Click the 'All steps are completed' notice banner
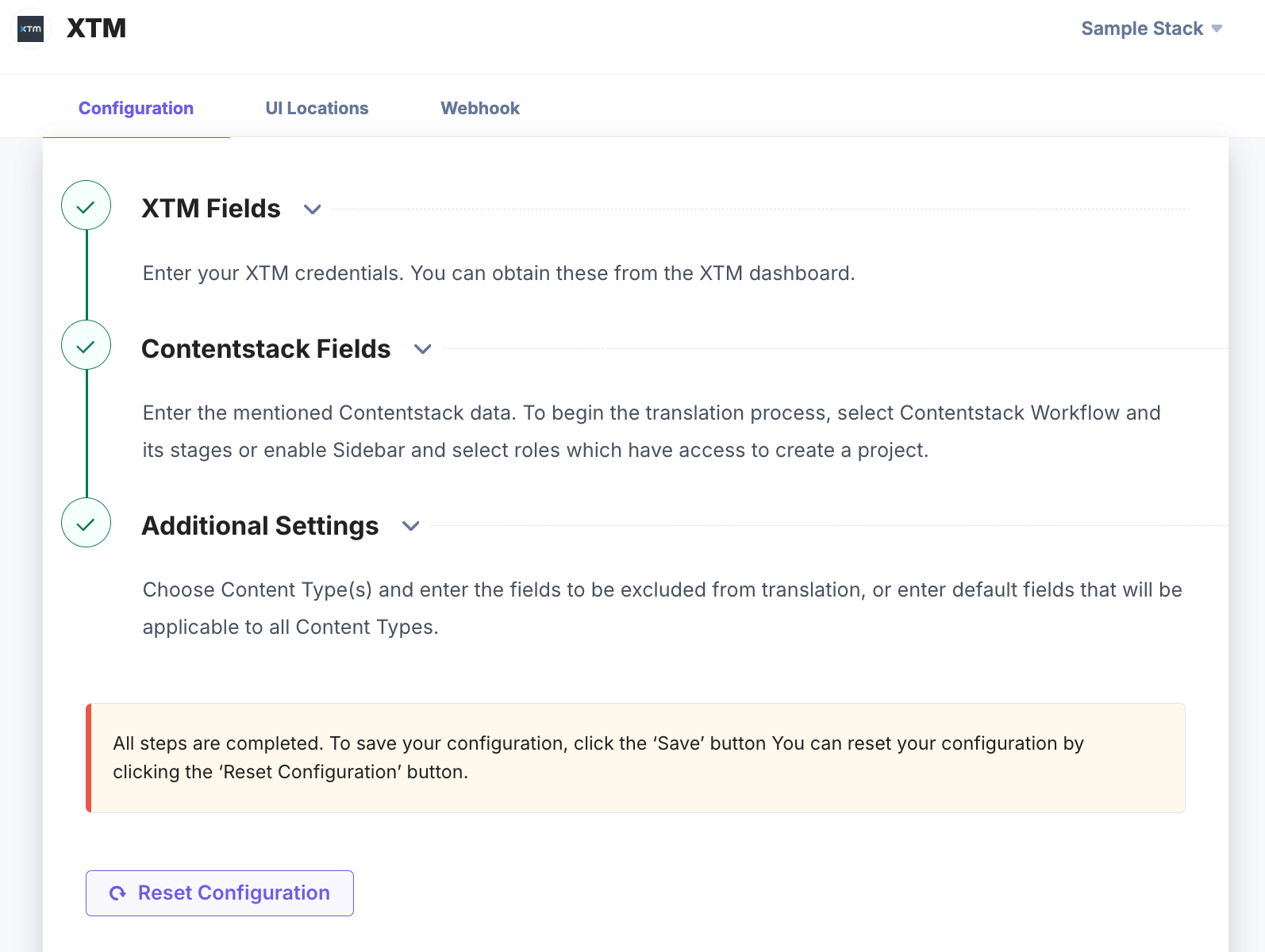Screen dimensions: 1265x952 (x=635, y=758)
